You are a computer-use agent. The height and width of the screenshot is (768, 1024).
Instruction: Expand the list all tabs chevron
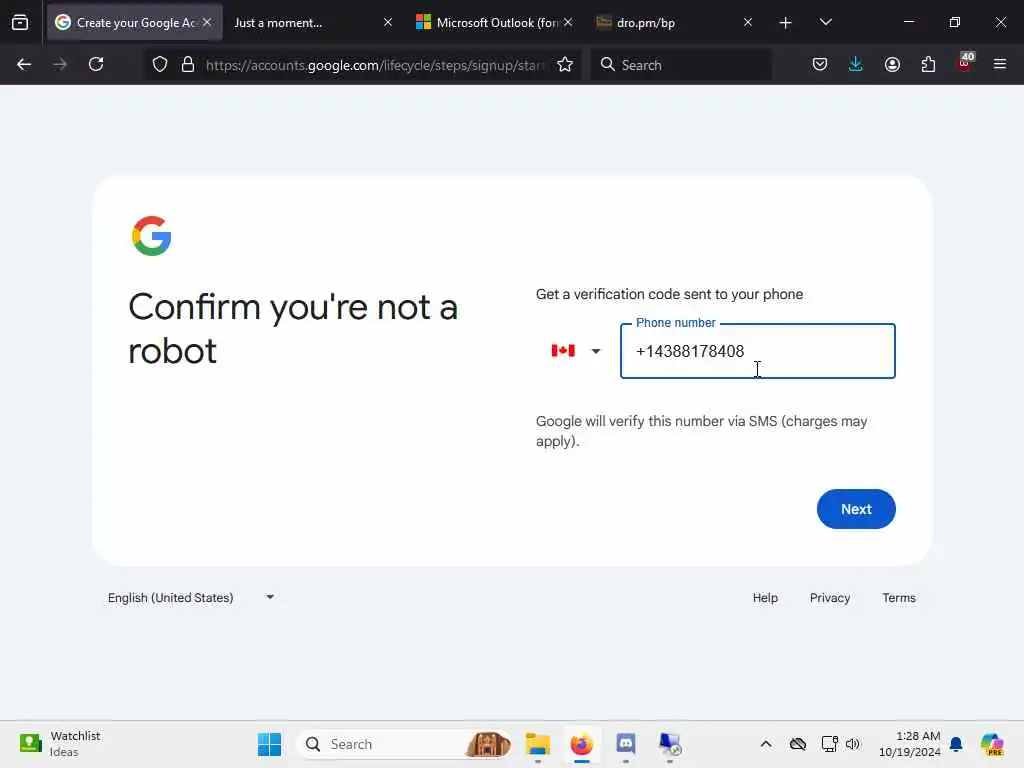coord(825,22)
